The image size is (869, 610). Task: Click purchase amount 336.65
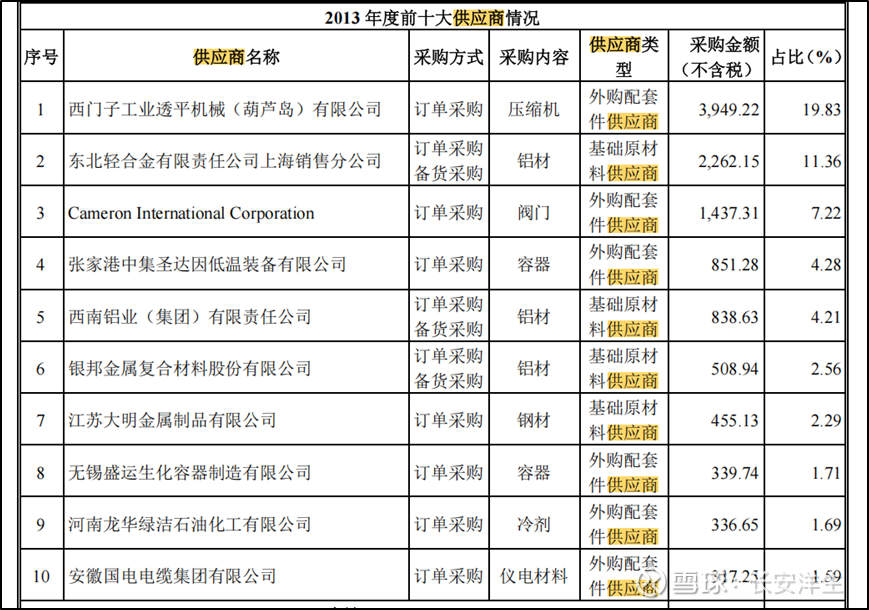coord(735,525)
